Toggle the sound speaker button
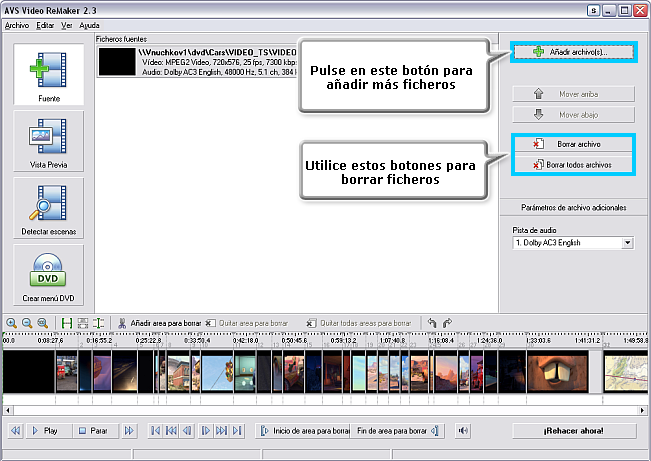Screen dimensions: 651x461 463,431
